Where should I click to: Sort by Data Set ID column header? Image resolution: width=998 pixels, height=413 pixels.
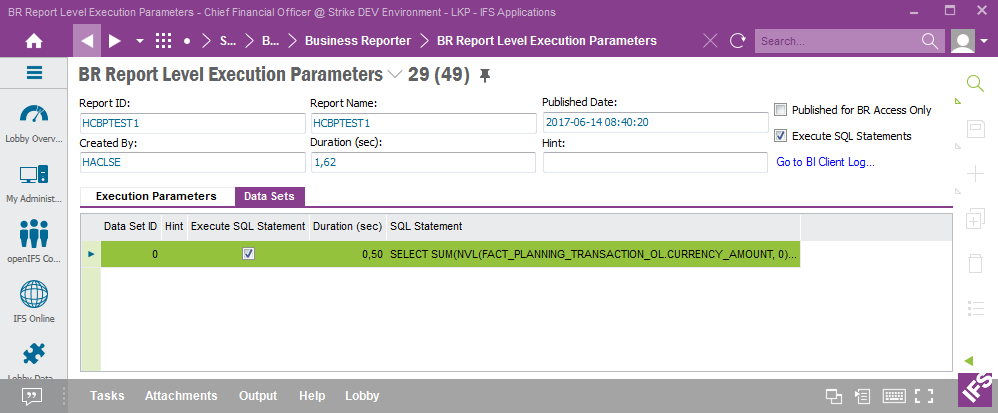(x=130, y=227)
